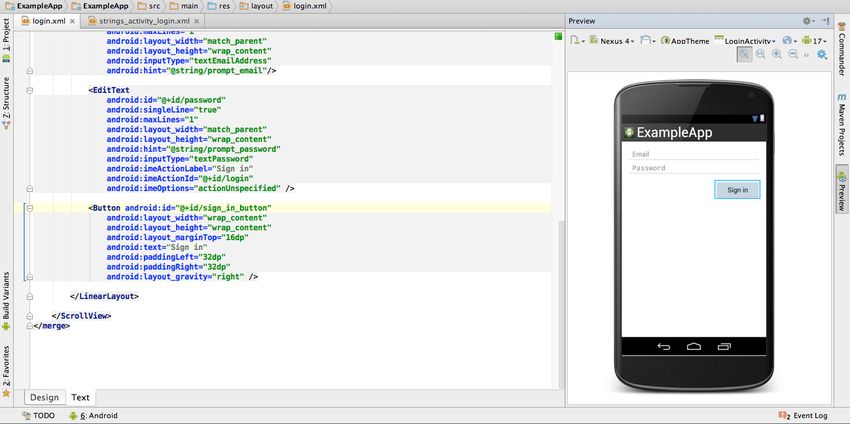Image resolution: width=850 pixels, height=424 pixels.
Task: Place cursor on android:paddingLeft="32dp" line
Action: (166, 257)
